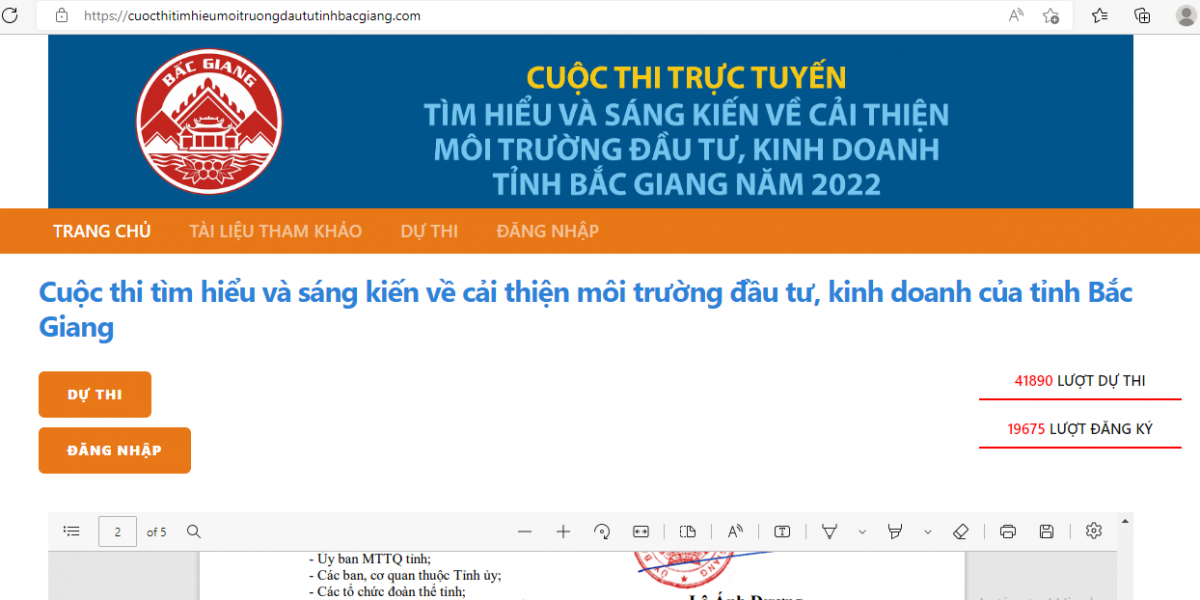Fit the PDF to width
This screenshot has height=600, width=1200.
[x=641, y=531]
